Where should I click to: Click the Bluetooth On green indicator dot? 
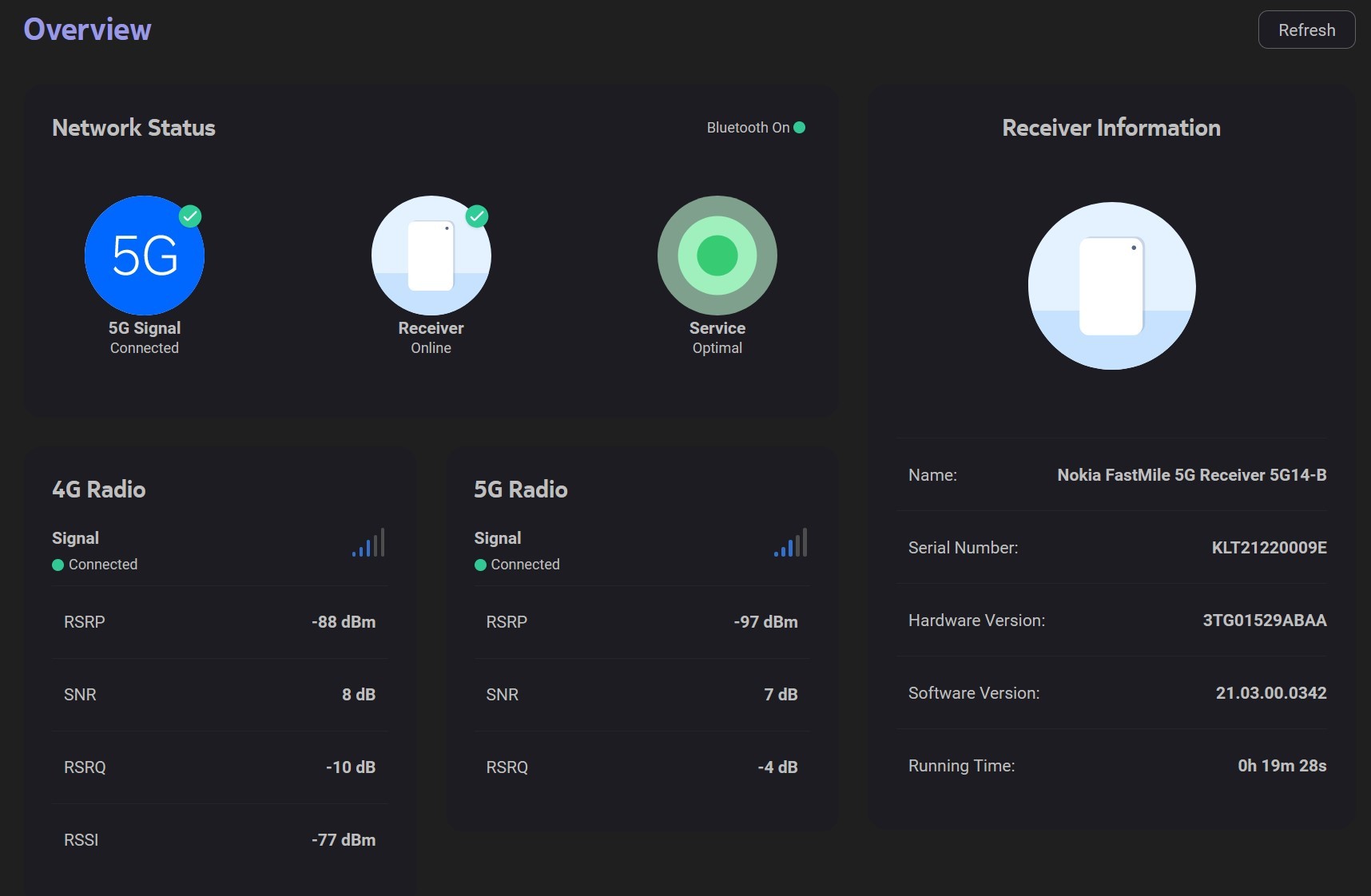[800, 128]
